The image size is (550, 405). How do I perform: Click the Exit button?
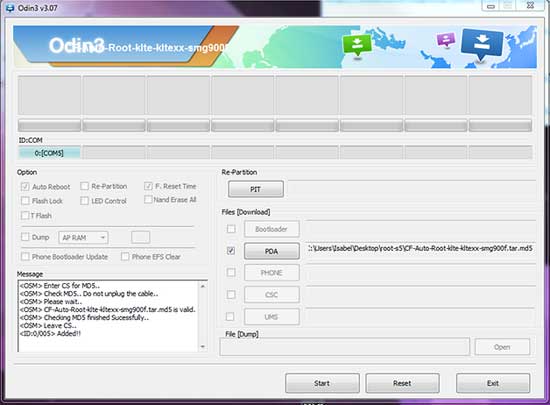click(493, 383)
